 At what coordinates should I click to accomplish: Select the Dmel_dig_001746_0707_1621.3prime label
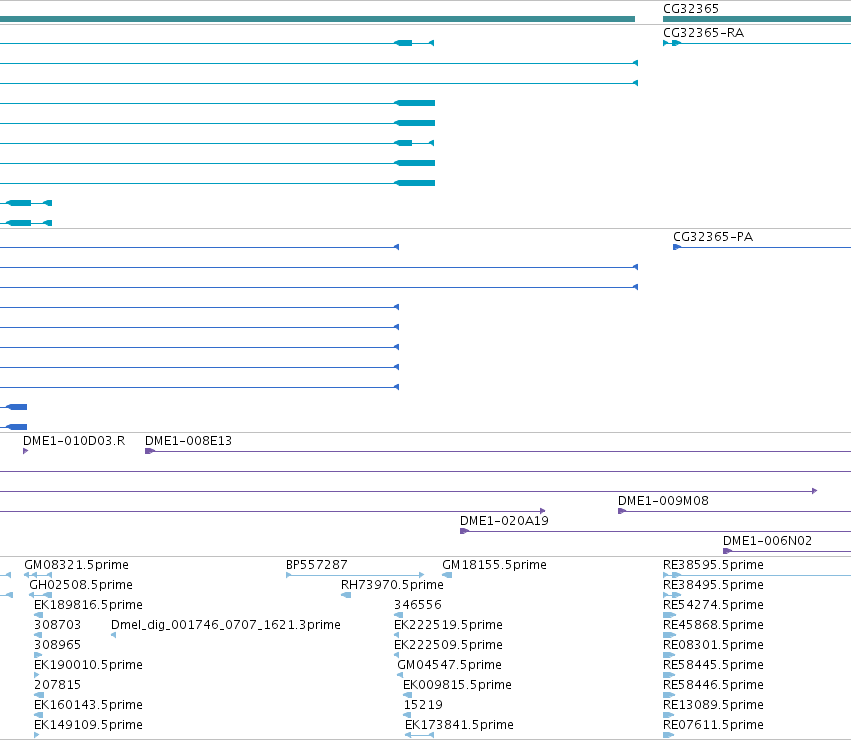click(226, 625)
